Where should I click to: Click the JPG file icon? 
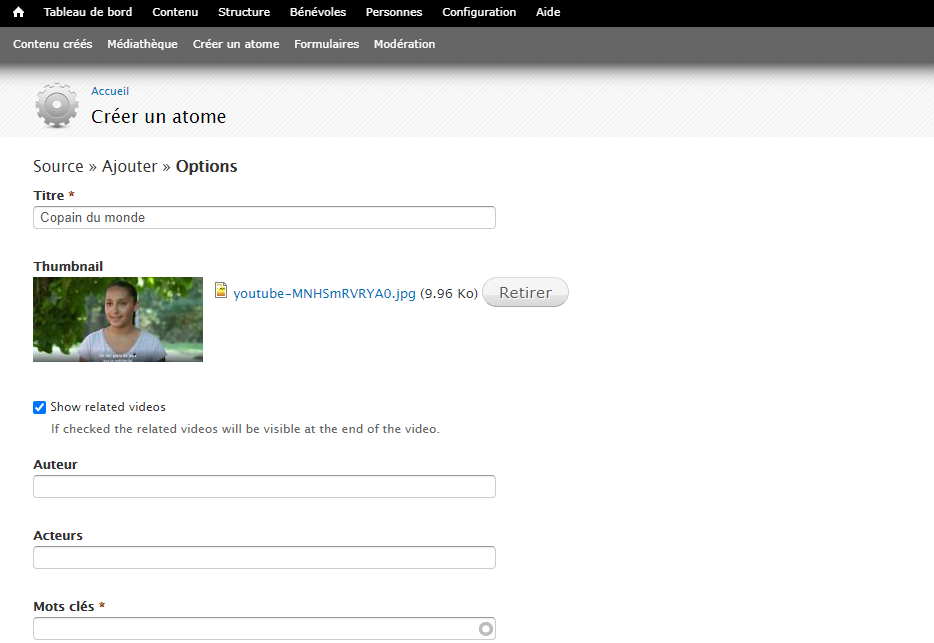[222, 291]
